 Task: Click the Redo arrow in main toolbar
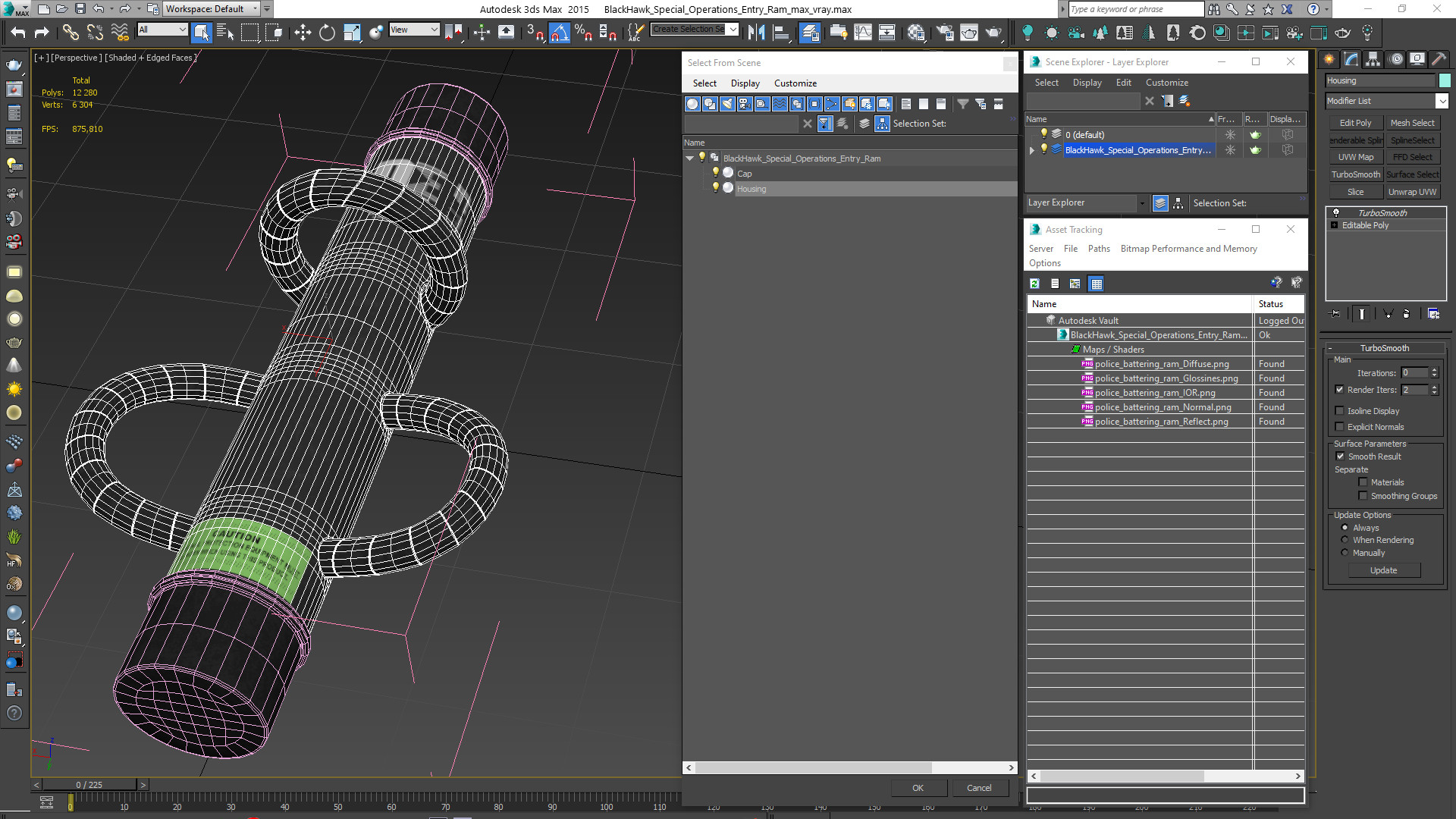tap(42, 32)
